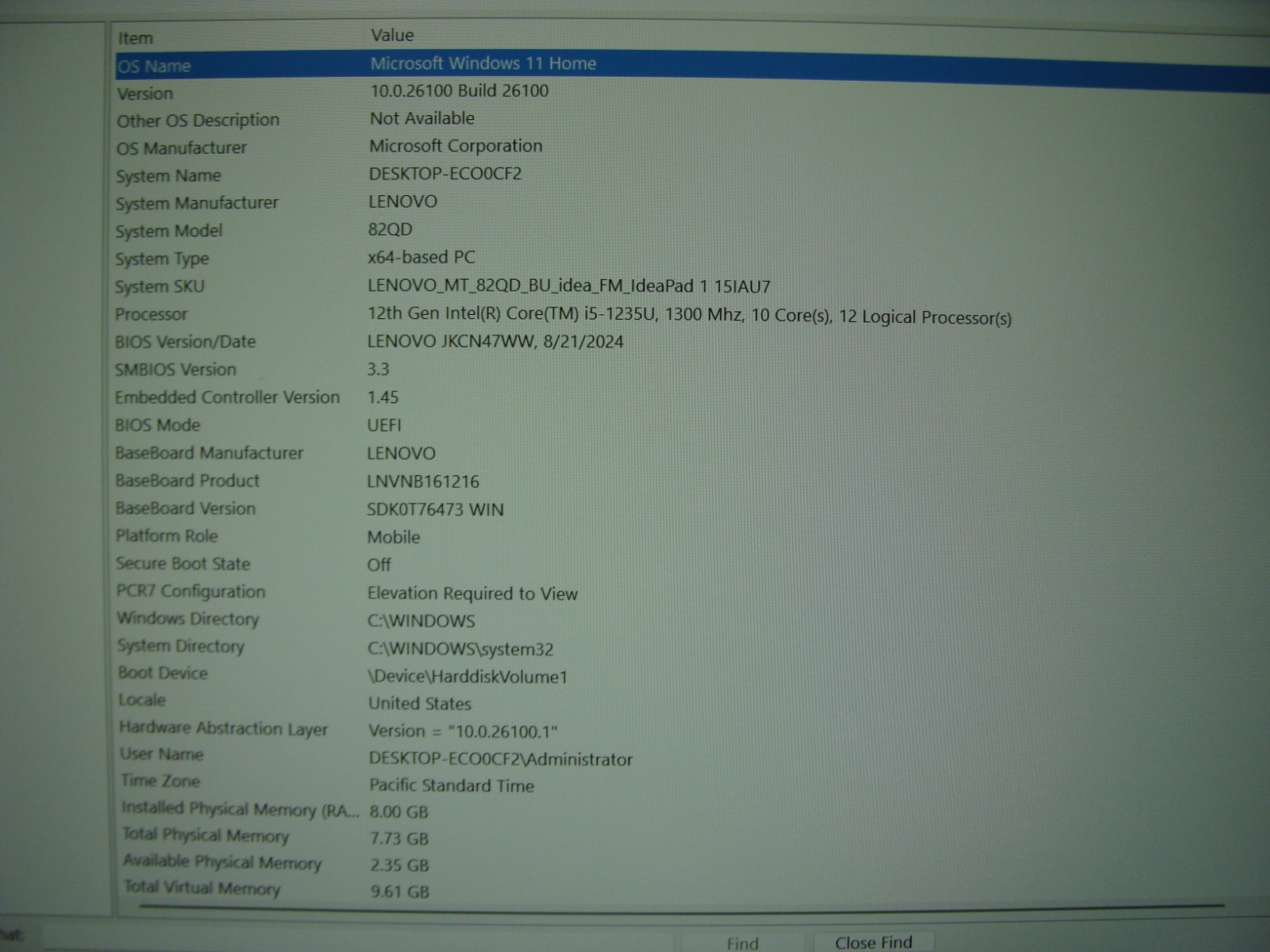Click x64-based PC value

421,257
